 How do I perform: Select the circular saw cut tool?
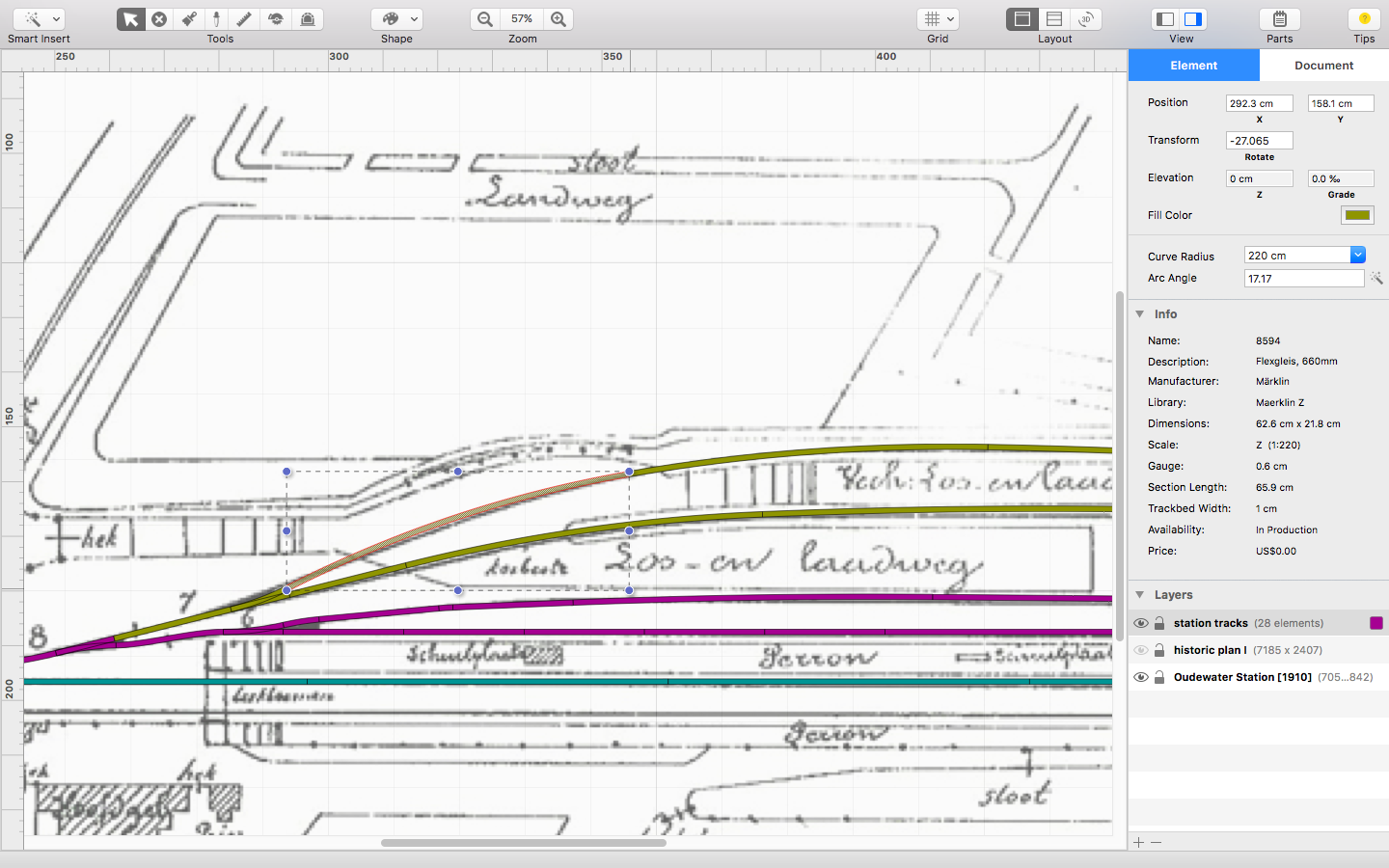click(276, 19)
